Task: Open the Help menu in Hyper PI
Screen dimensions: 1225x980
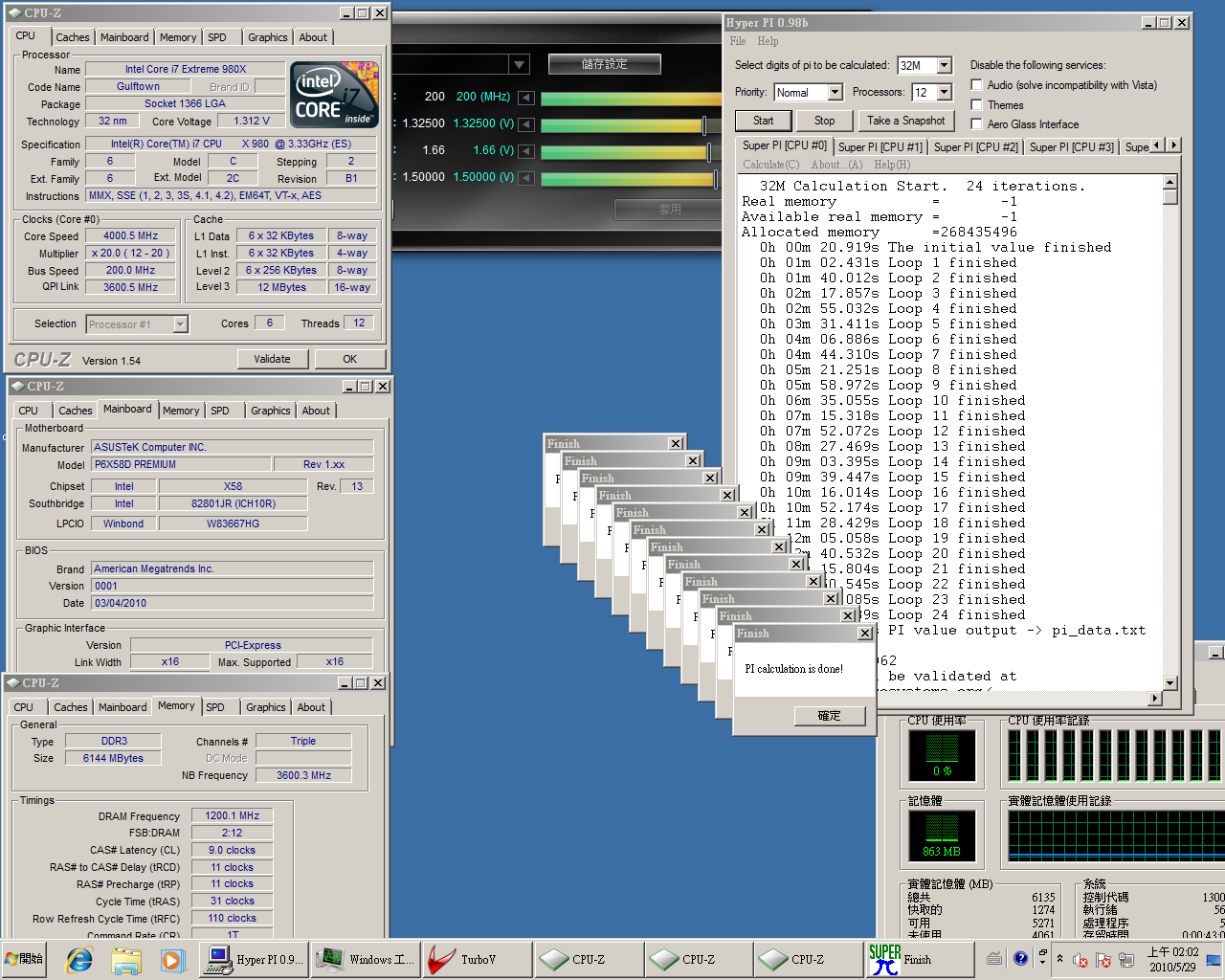Action: tap(768, 41)
